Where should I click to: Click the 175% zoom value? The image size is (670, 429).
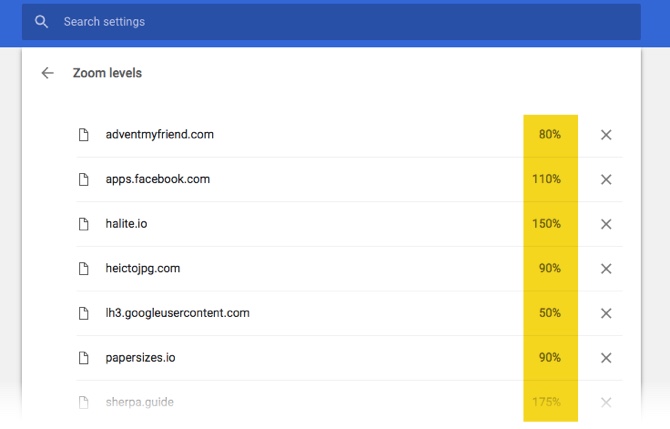546,402
